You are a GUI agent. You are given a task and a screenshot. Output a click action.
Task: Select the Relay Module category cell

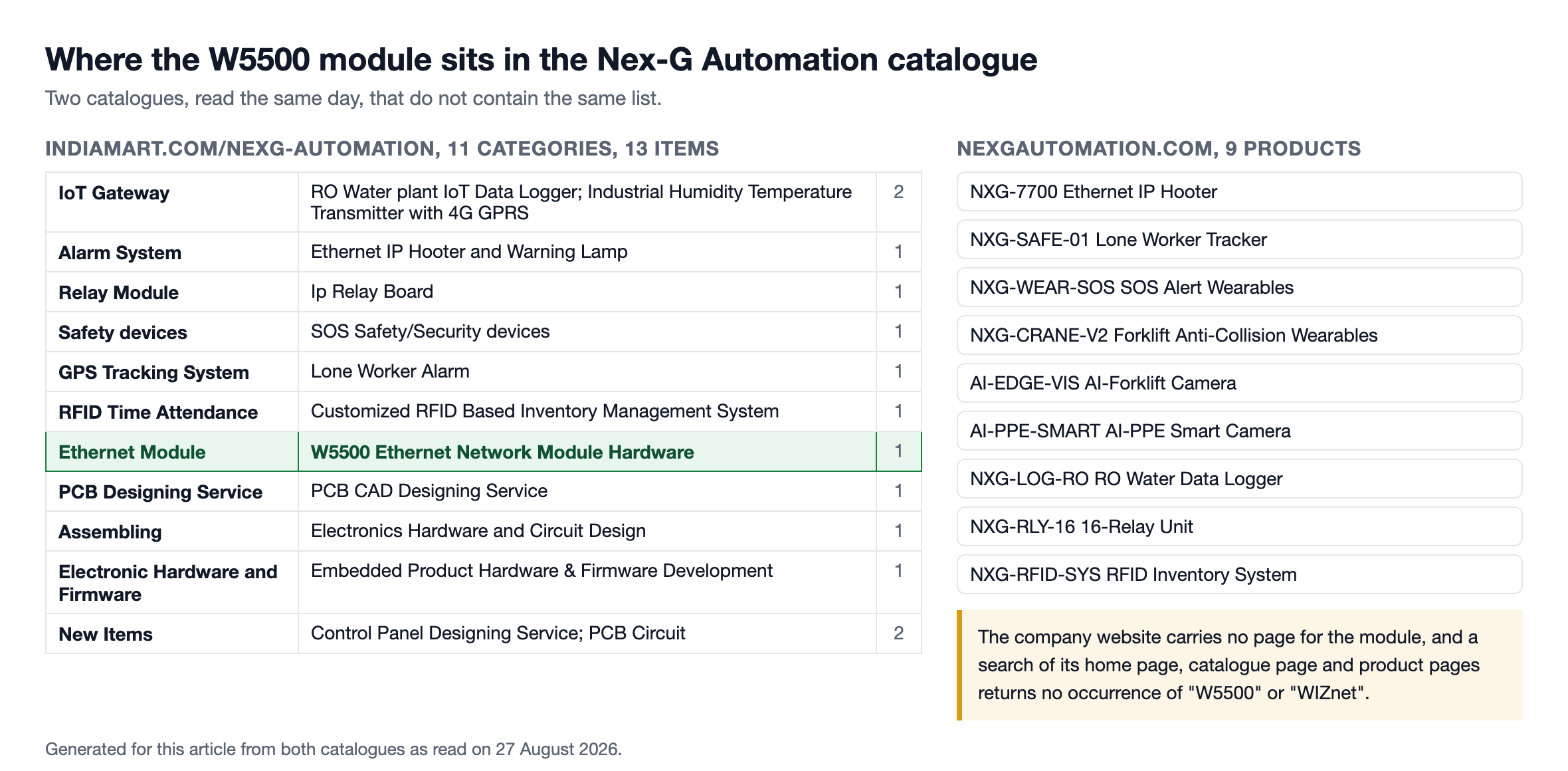172,292
